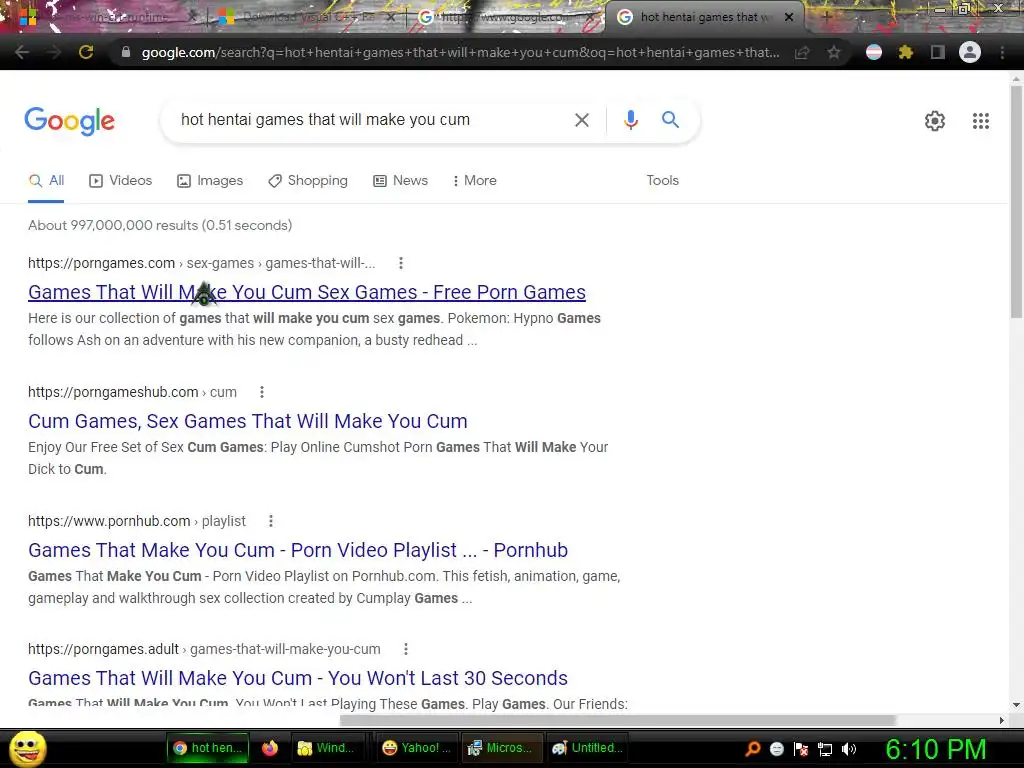Click the browser forward arrow
This screenshot has width=1024, height=768.
pos(54,52)
